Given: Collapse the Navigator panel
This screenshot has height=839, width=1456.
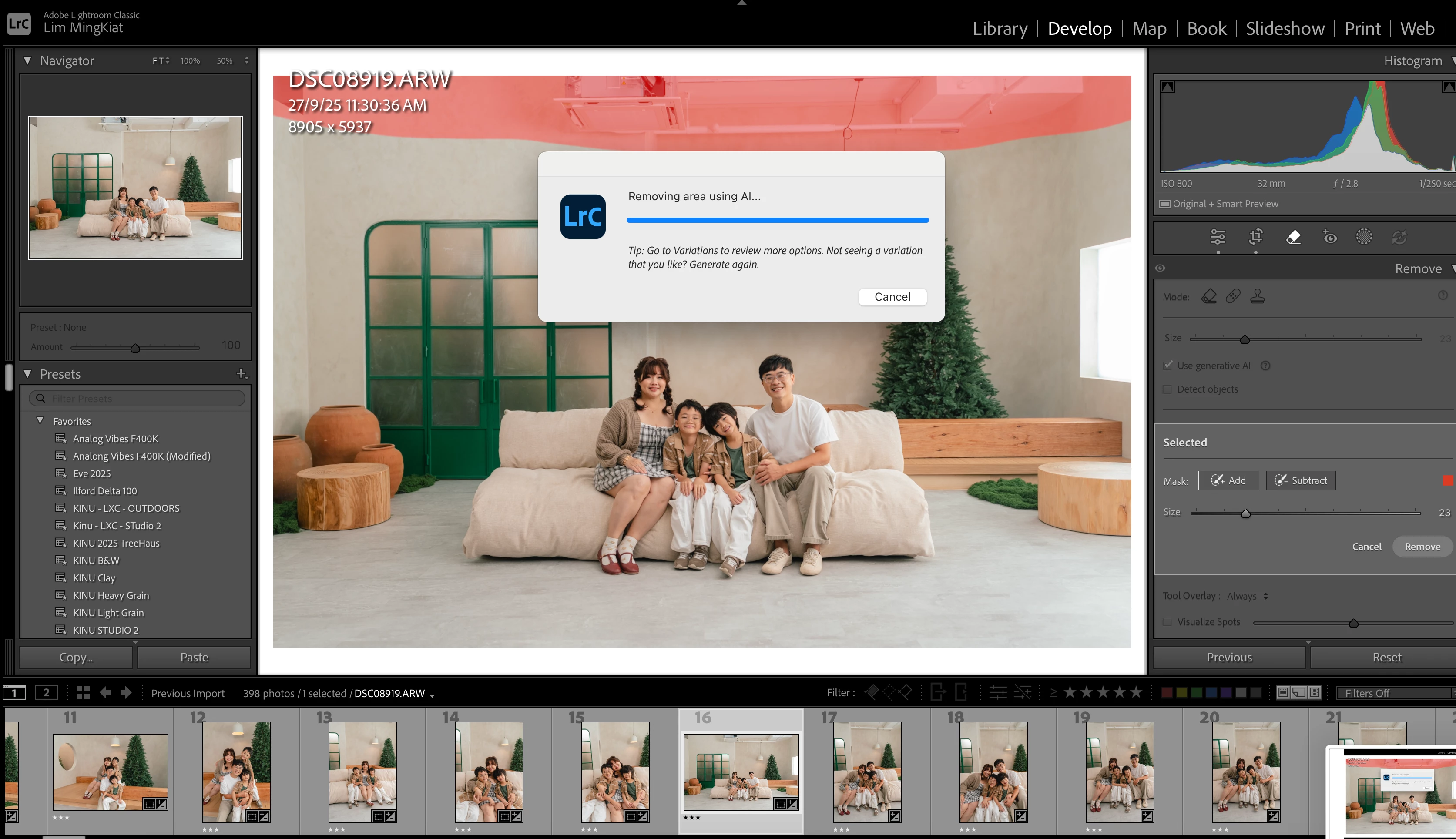Looking at the screenshot, I should point(27,60).
